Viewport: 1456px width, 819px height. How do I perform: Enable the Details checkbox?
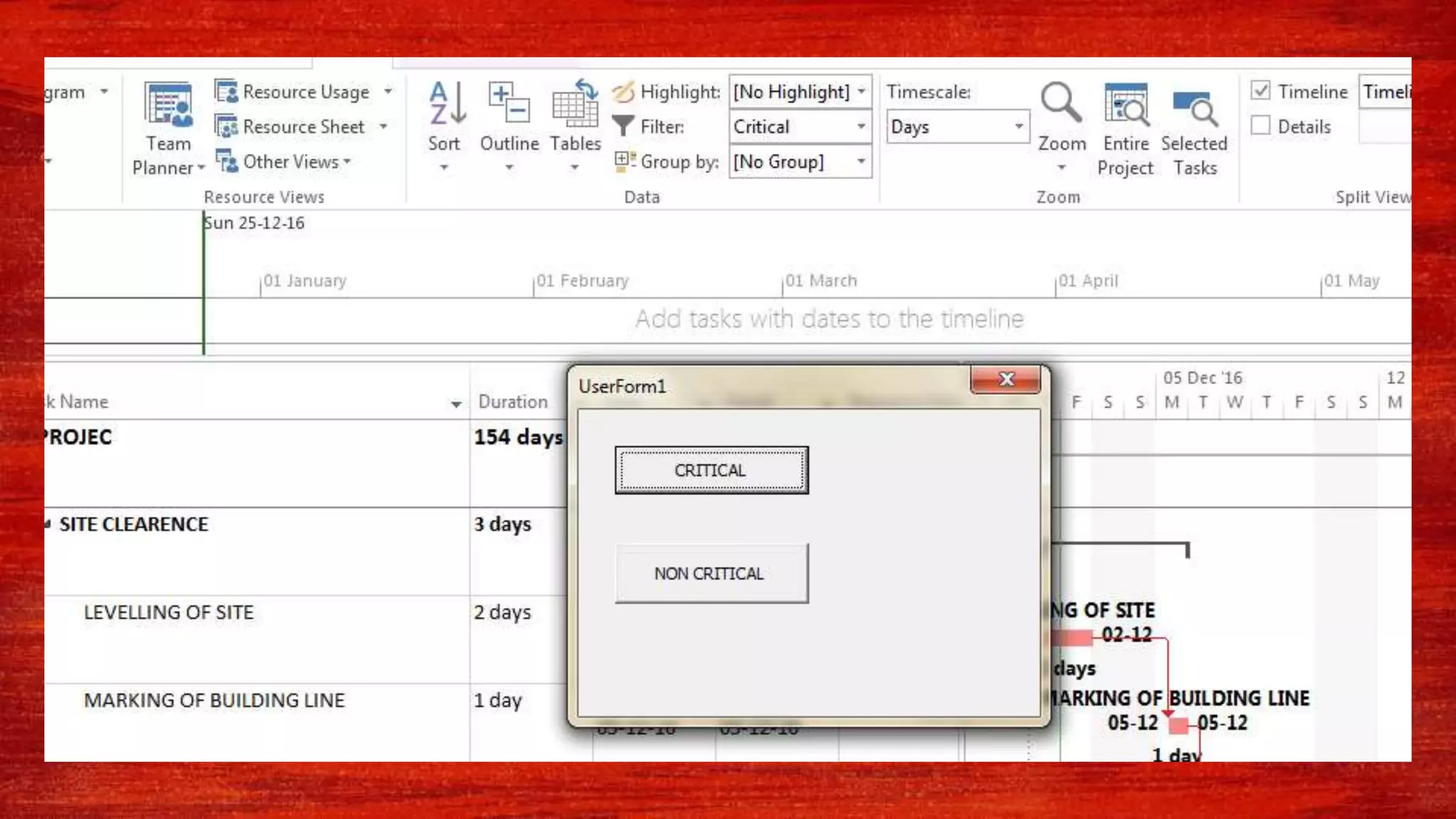(1260, 126)
